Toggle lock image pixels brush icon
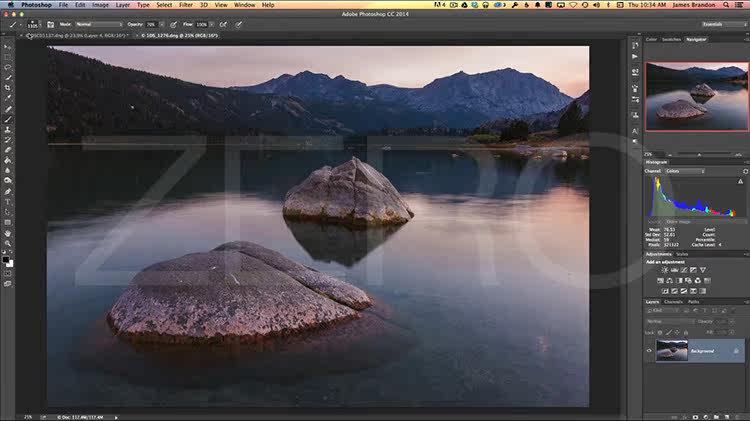The width and height of the screenshot is (750, 421). [x=669, y=332]
